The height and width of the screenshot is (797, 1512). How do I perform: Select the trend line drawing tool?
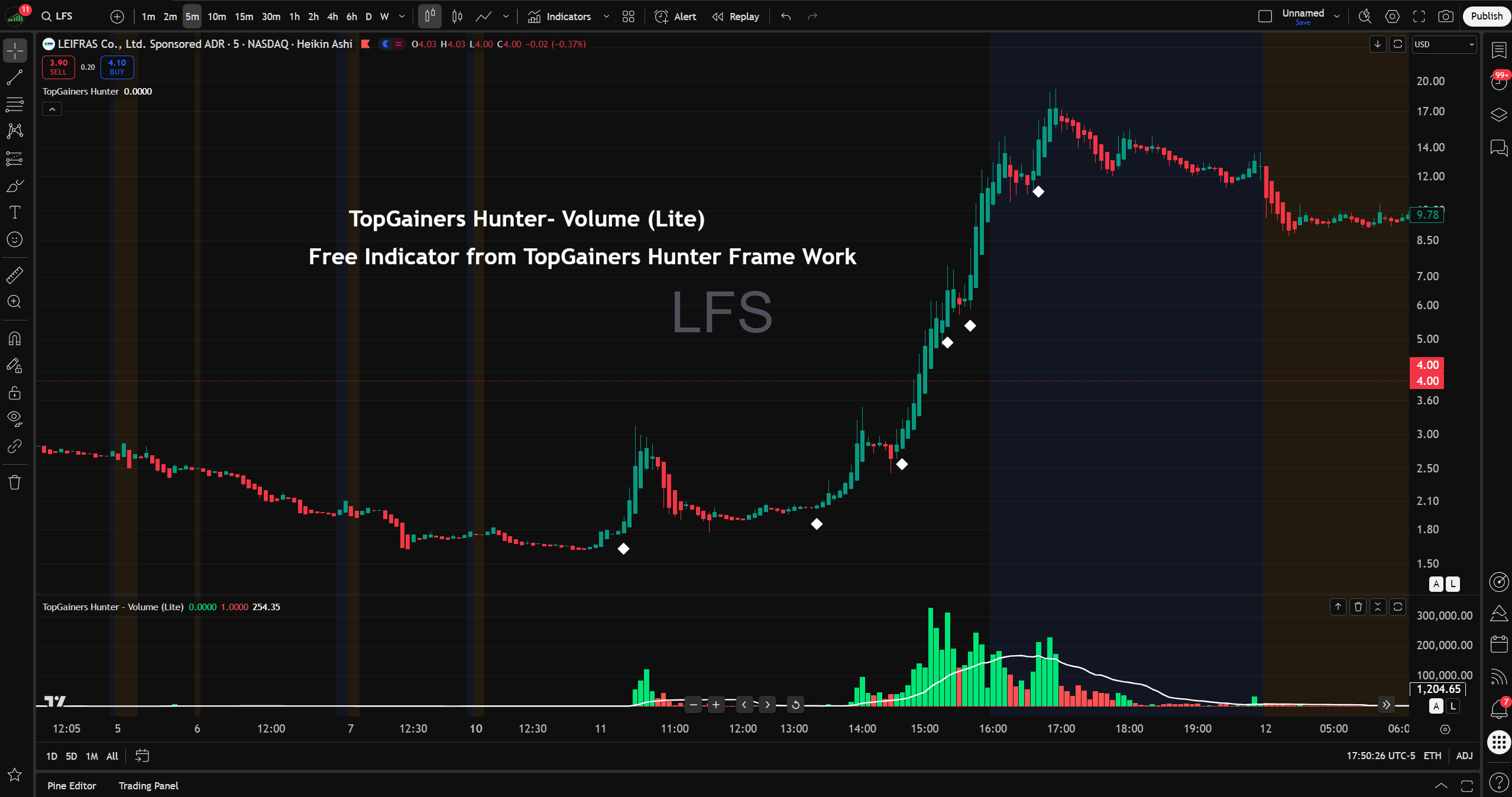point(14,77)
